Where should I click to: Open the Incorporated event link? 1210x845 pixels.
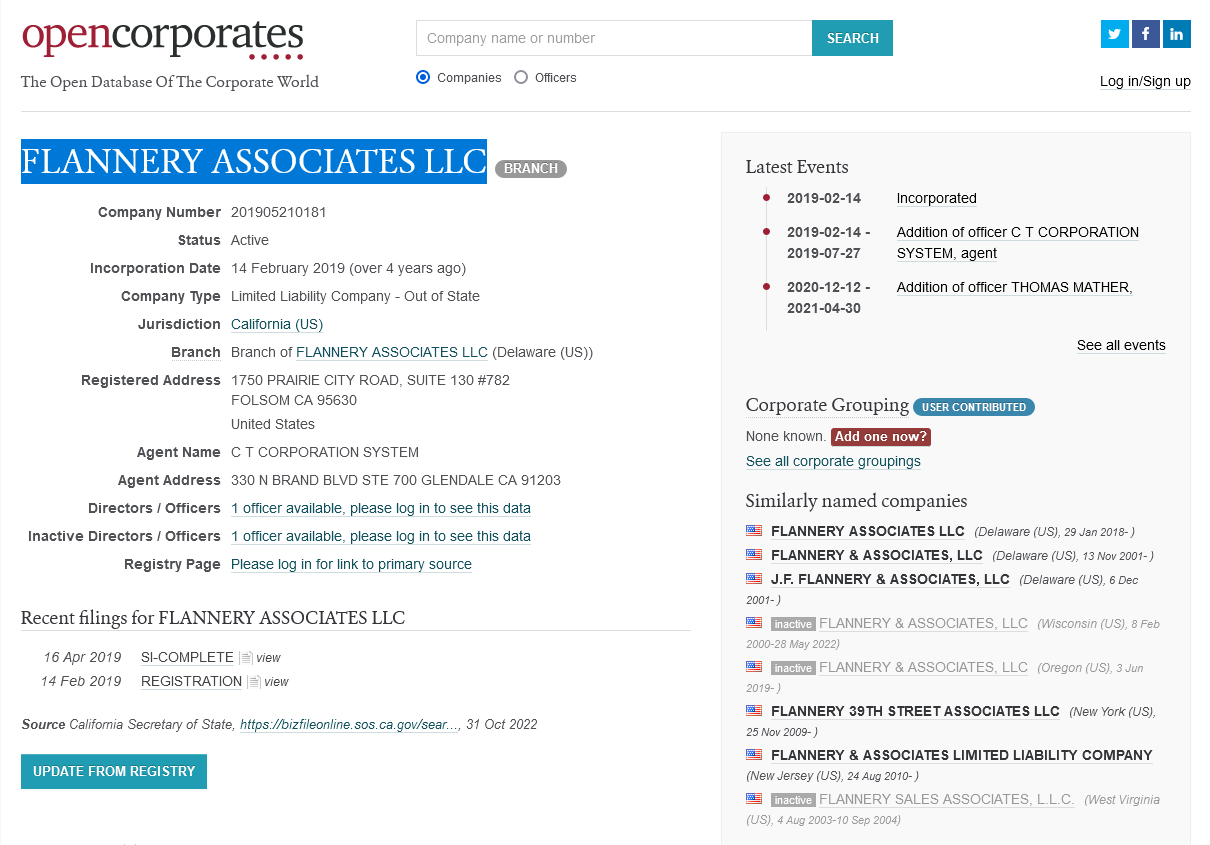pos(936,198)
